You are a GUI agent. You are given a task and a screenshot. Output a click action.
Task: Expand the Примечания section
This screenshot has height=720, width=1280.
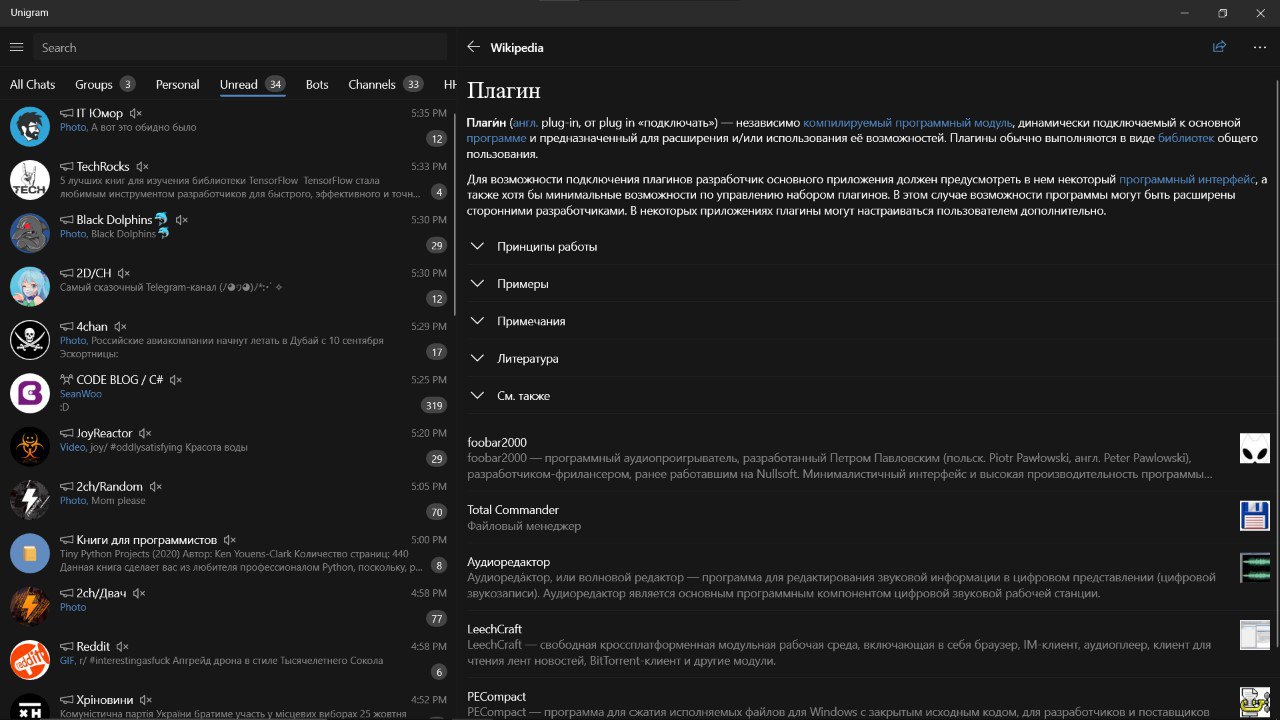(x=868, y=321)
